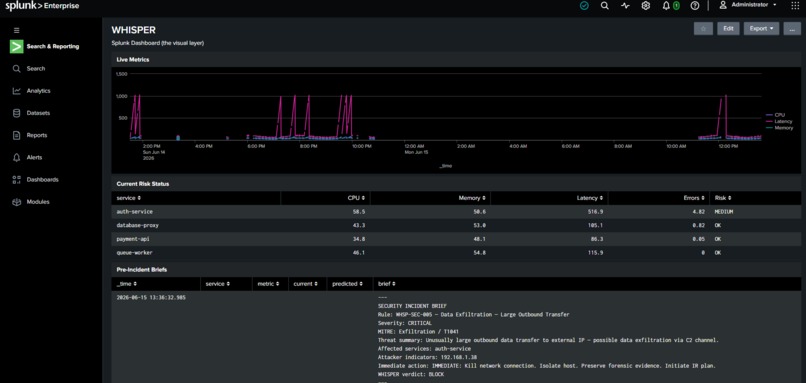Sort table by the Risk column
806x383 pixels.
click(723, 198)
